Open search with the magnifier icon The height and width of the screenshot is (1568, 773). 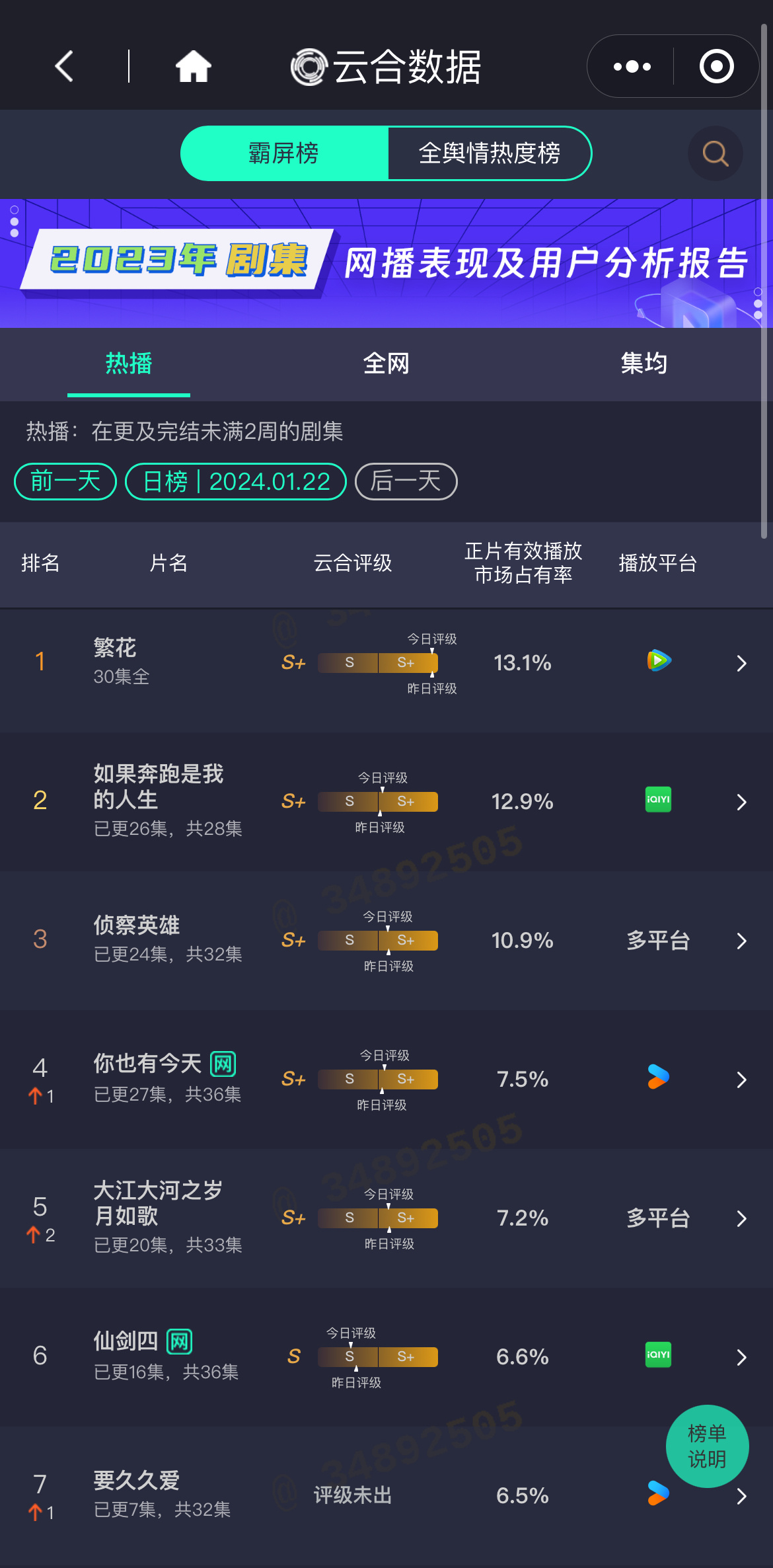[716, 153]
